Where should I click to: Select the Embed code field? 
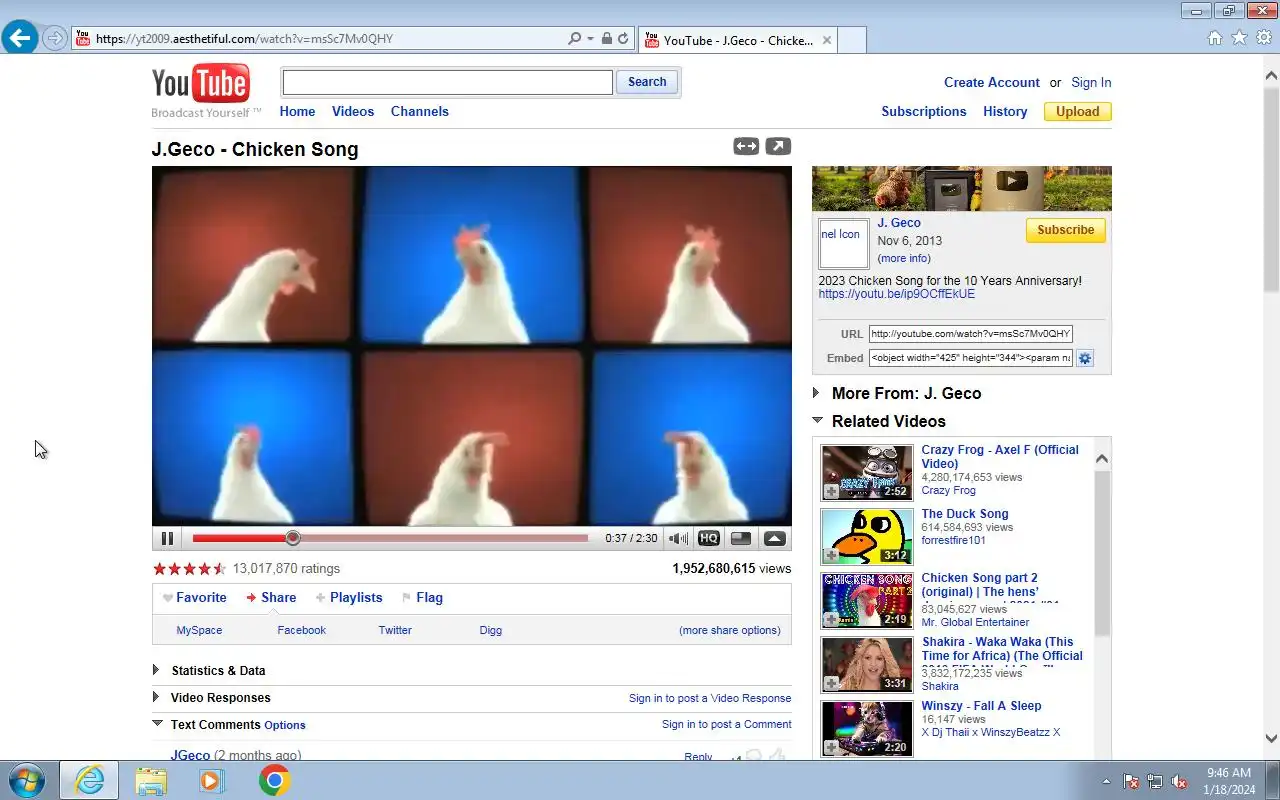970,358
